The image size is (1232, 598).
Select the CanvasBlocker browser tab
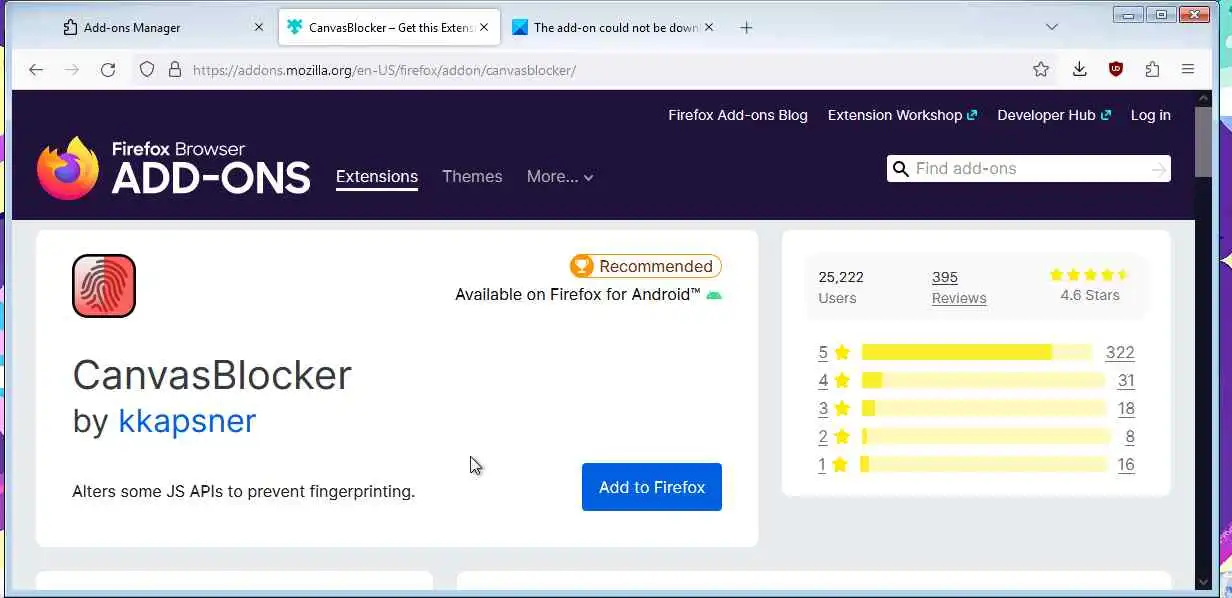(388, 27)
